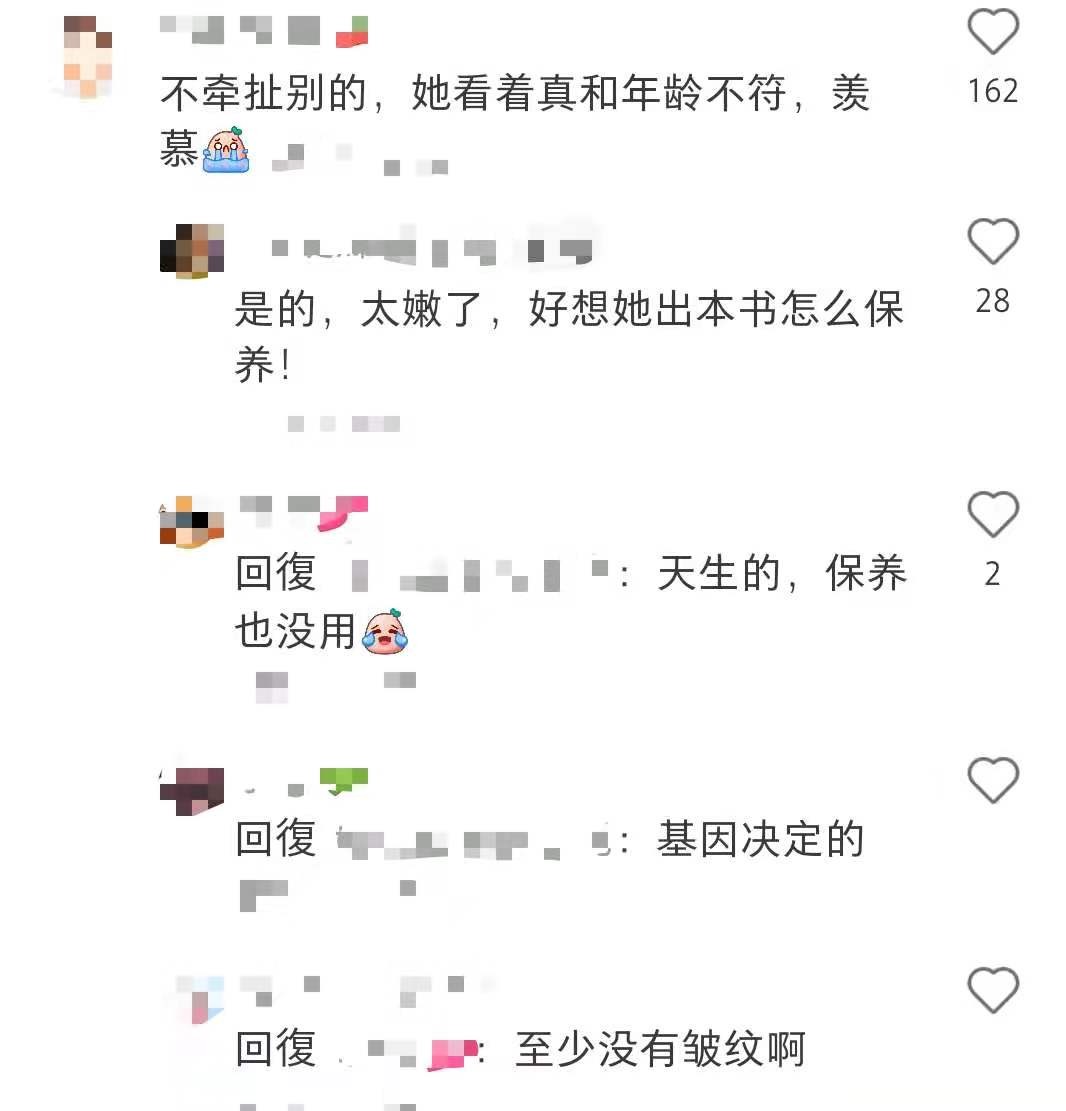Viewport: 1066px width, 1111px height.
Task: Open avatar of the 至少没有皱纹啊 reply author
Action: click(200, 1000)
